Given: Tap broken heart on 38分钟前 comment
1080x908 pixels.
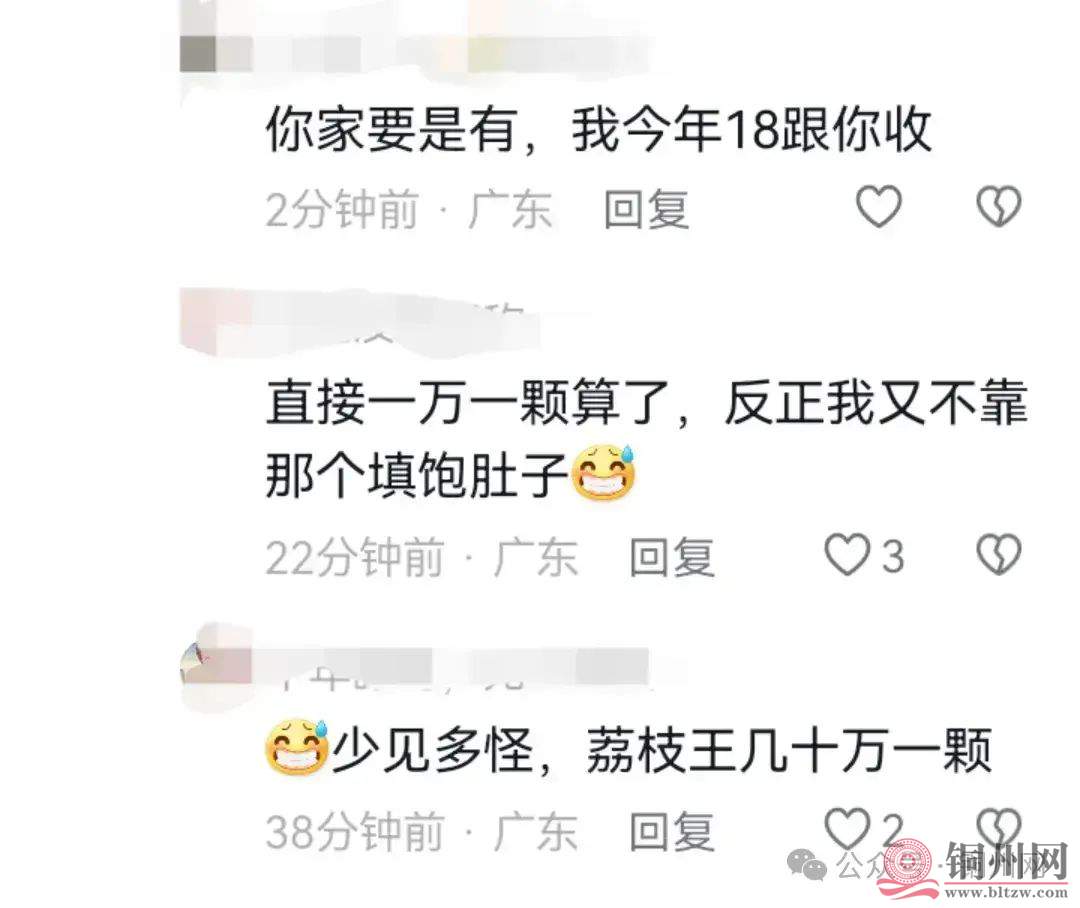Looking at the screenshot, I should coord(999,828).
